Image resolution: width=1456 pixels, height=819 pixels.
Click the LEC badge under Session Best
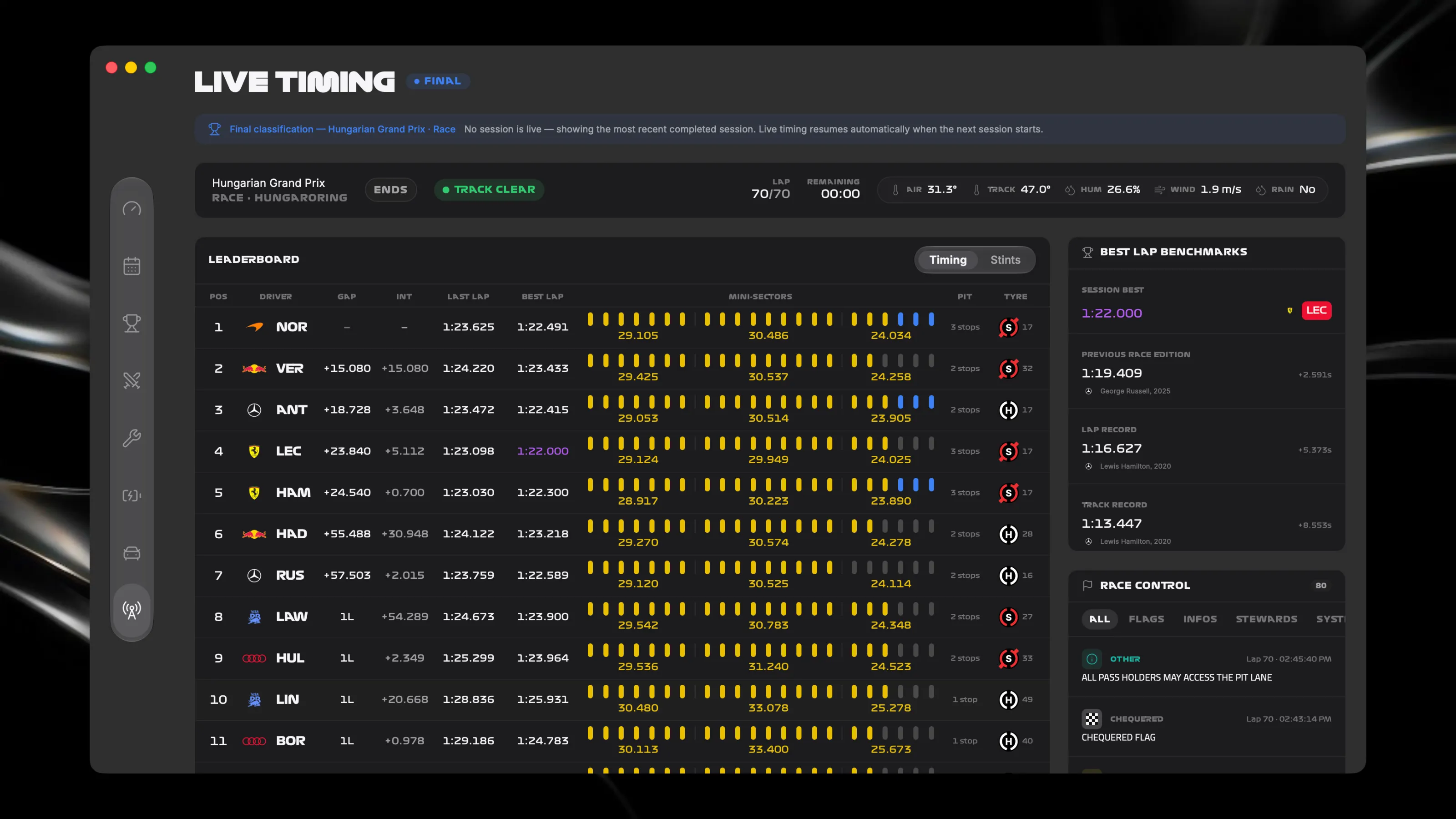click(1316, 310)
